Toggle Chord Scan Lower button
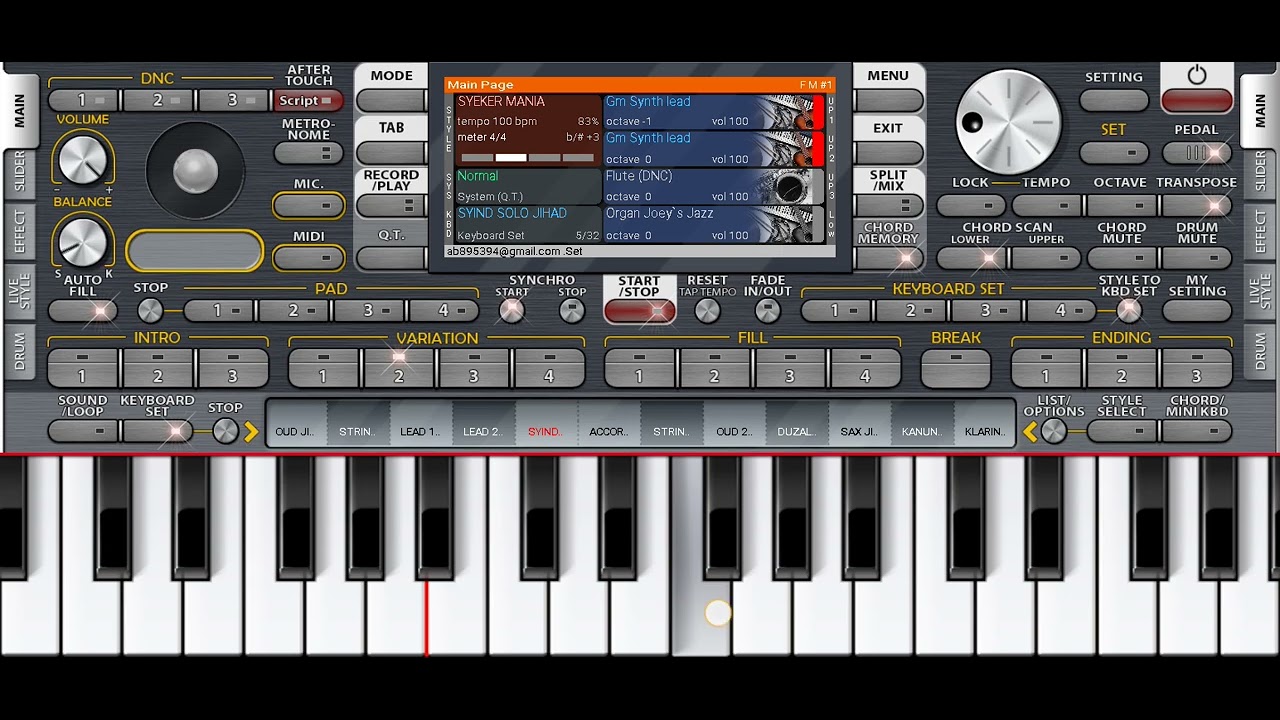1280x720 pixels. tap(972, 258)
